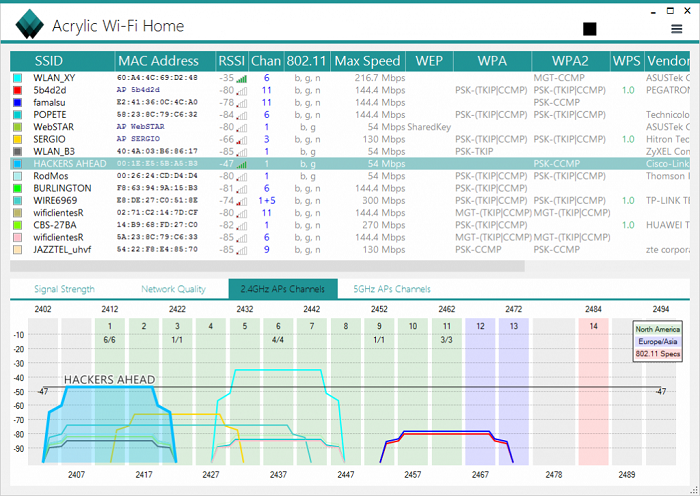Sort by the Chan column header
The image size is (700, 496).
point(266,61)
